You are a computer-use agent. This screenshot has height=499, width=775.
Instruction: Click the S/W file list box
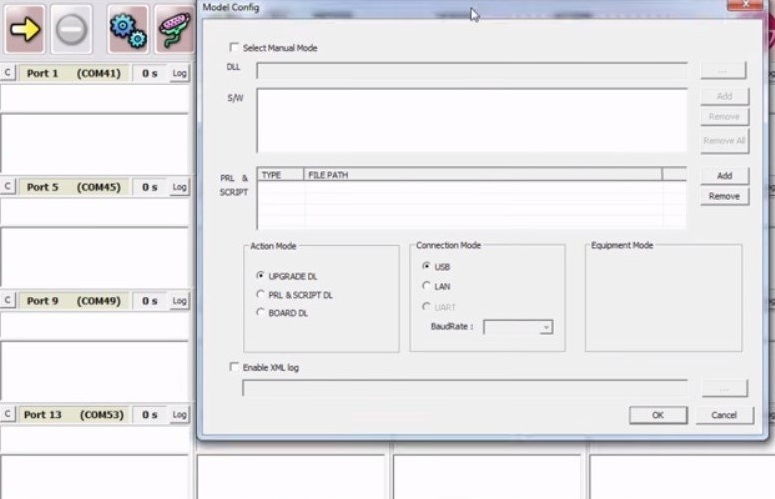pyautogui.click(x=471, y=120)
